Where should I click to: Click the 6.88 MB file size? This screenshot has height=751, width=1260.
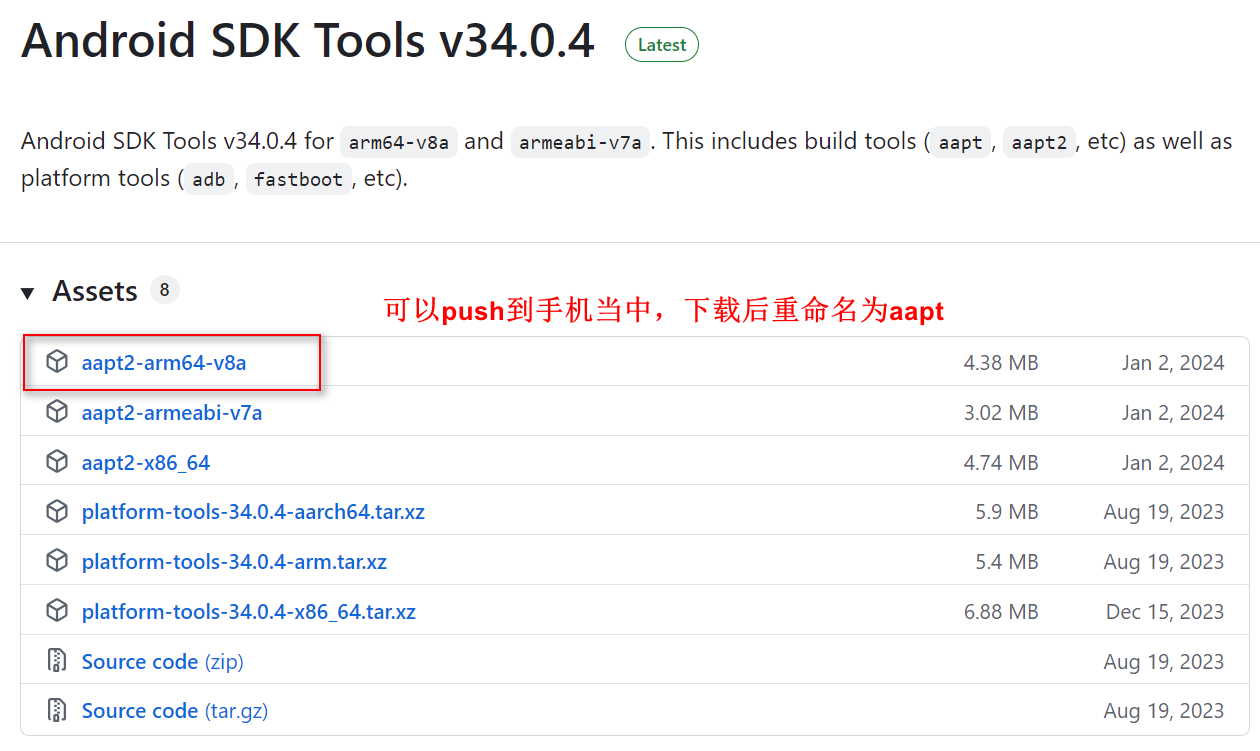click(1001, 611)
